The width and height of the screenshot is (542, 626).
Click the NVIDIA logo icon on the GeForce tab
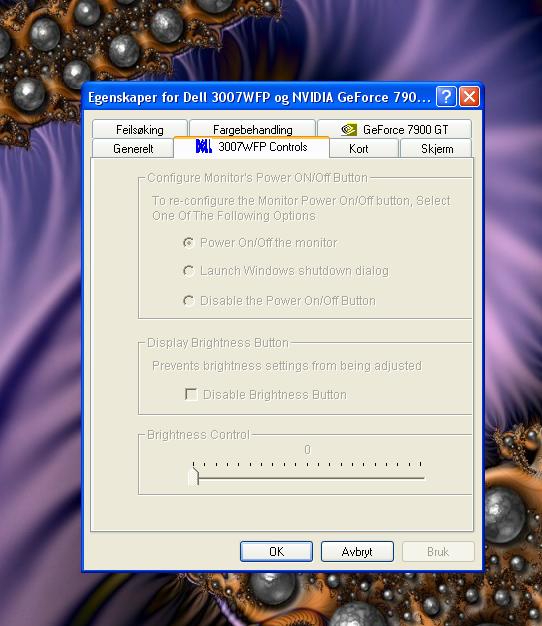(x=349, y=130)
